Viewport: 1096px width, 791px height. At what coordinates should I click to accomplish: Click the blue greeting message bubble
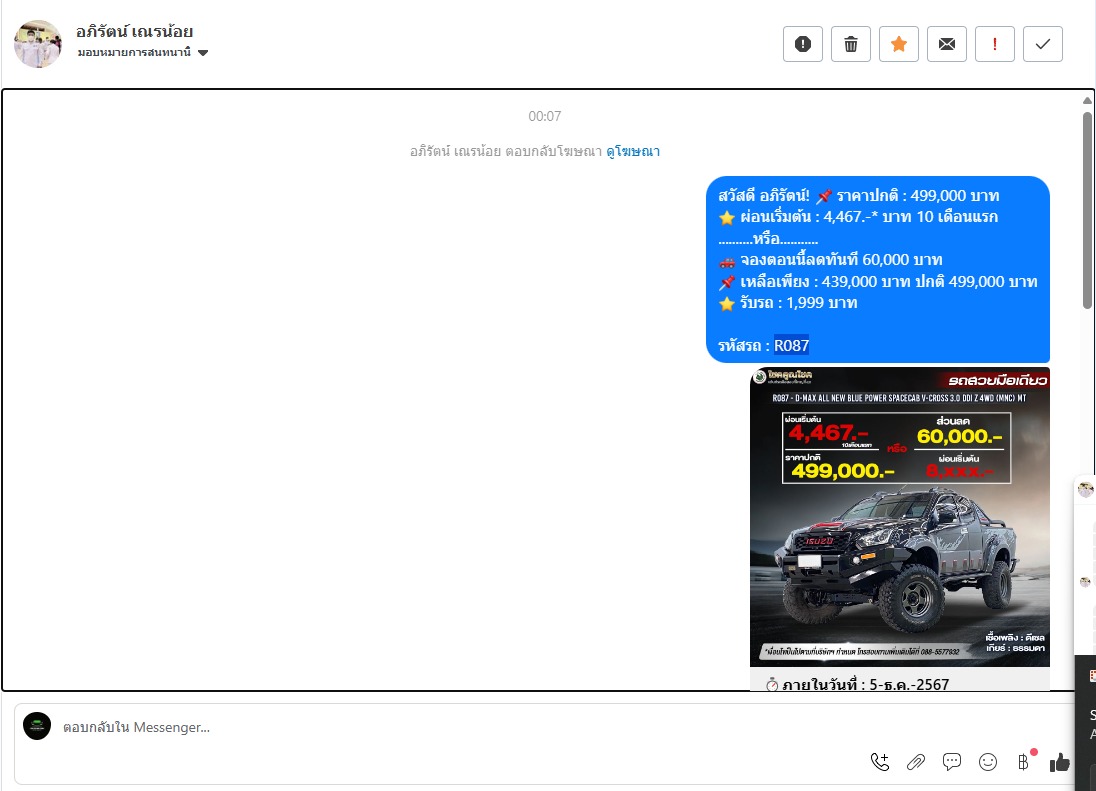tap(877, 269)
